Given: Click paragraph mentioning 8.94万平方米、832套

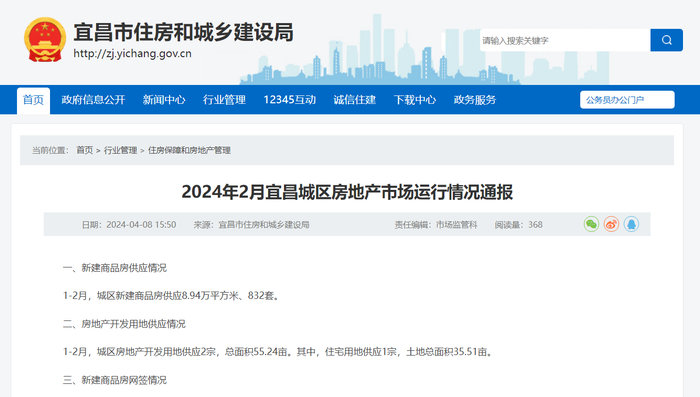Looking at the screenshot, I should click(x=171, y=296).
